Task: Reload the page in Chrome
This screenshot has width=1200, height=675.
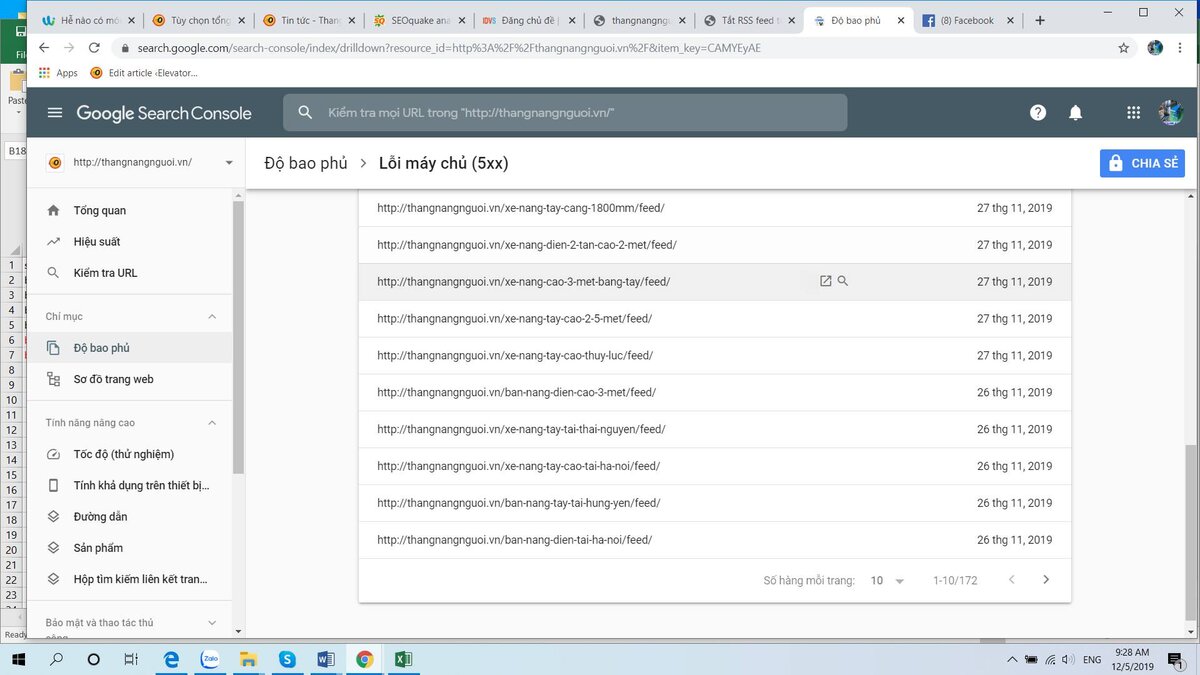Action: 94,47
